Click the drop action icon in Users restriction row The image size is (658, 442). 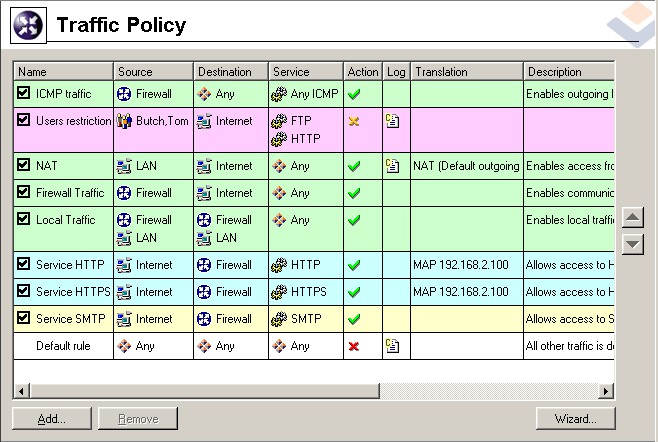point(354,121)
